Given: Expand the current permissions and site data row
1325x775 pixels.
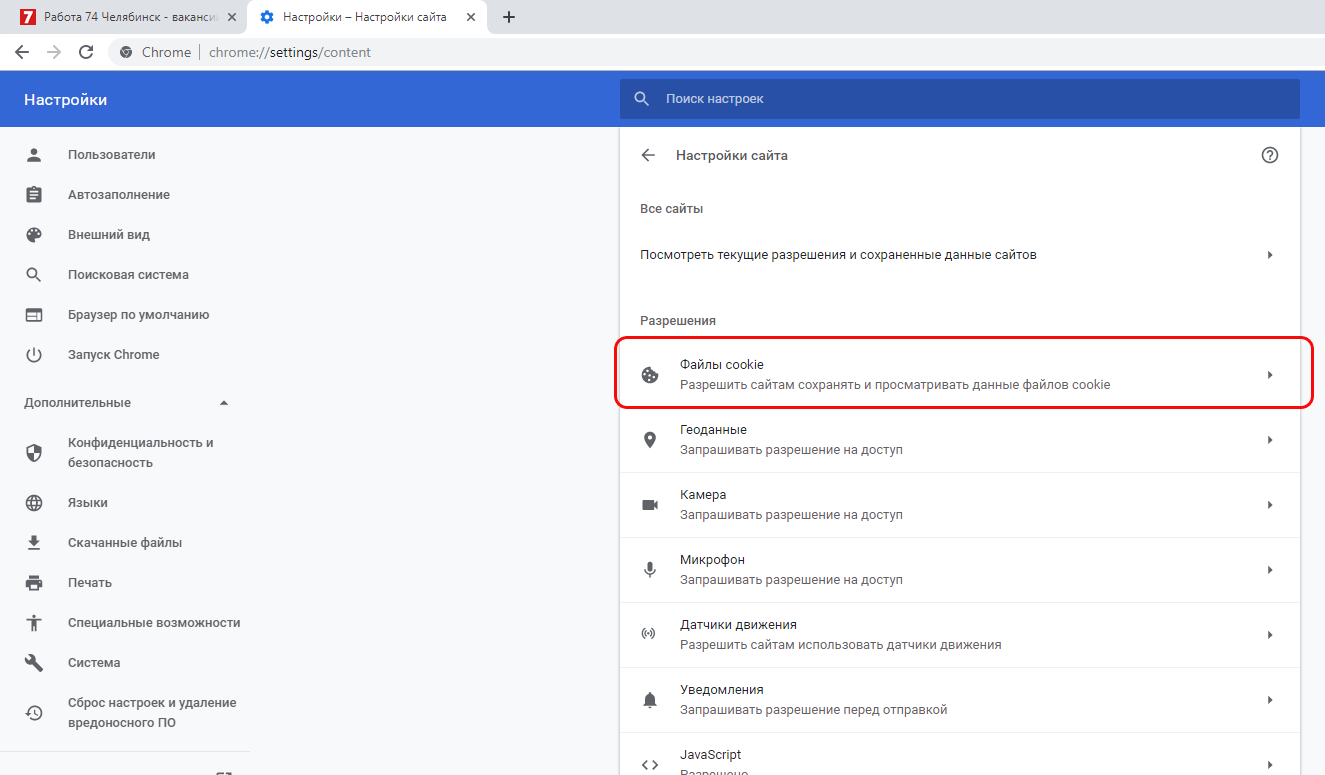Looking at the screenshot, I should tap(1270, 255).
